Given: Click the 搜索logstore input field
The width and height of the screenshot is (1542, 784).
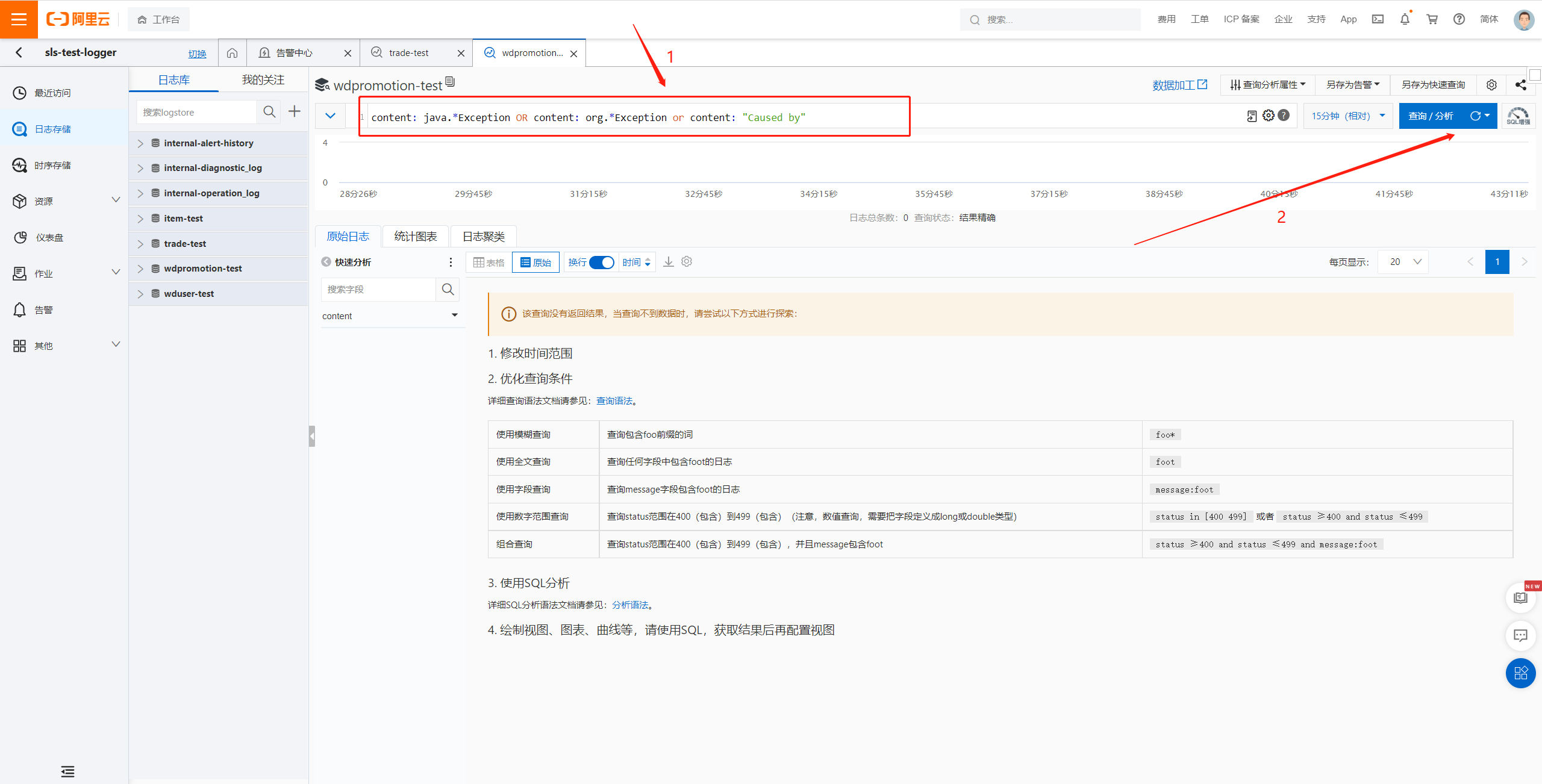Looking at the screenshot, I should tap(196, 113).
